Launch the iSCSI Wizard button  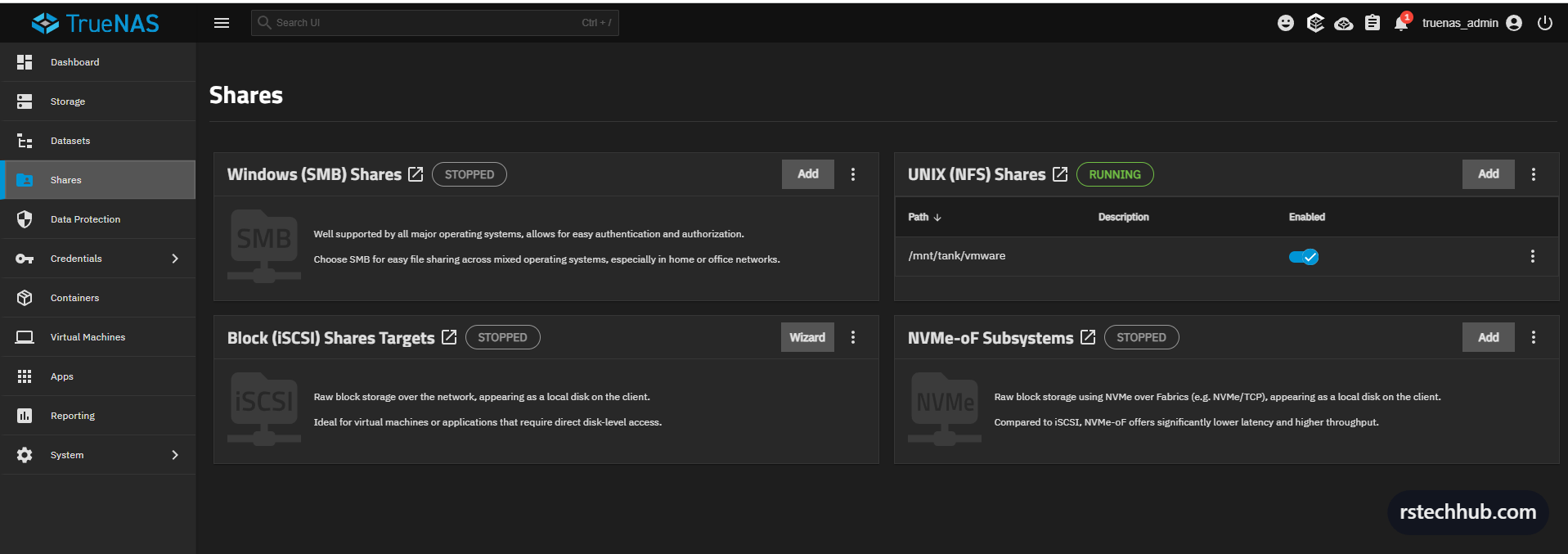coord(807,337)
